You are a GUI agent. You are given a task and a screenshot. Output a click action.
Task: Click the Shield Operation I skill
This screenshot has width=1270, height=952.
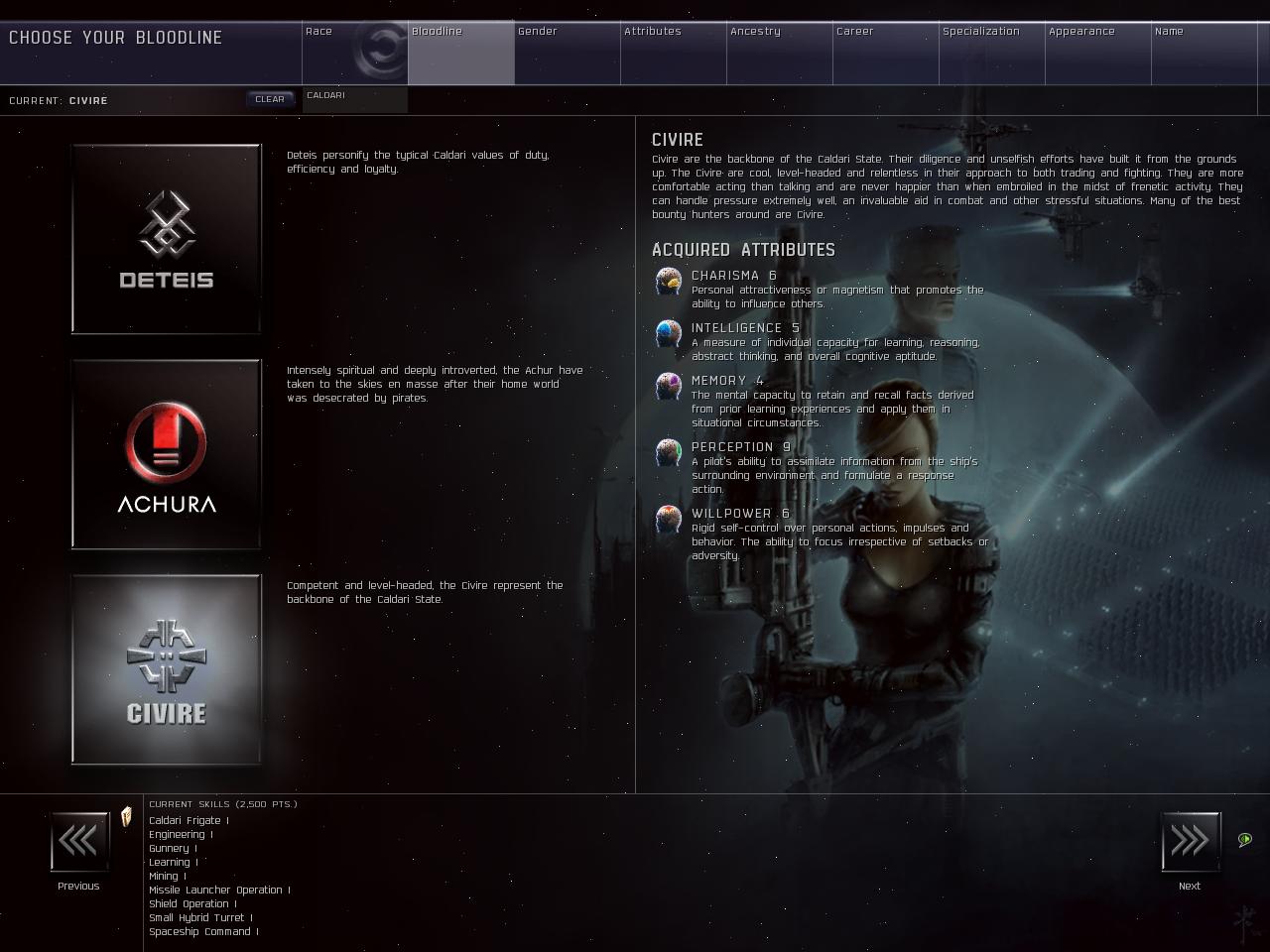192,904
